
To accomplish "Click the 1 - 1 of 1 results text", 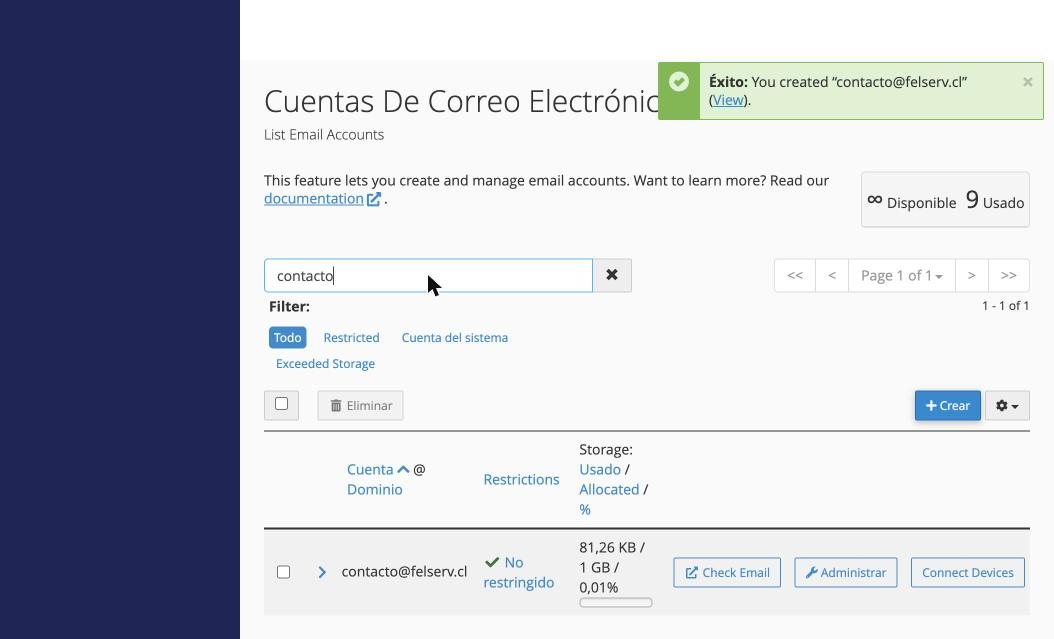I will 1005,306.
